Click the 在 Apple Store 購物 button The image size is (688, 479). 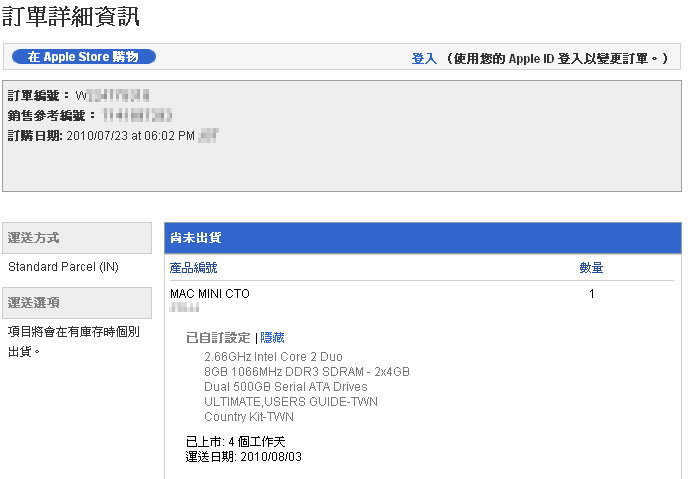click(84, 57)
